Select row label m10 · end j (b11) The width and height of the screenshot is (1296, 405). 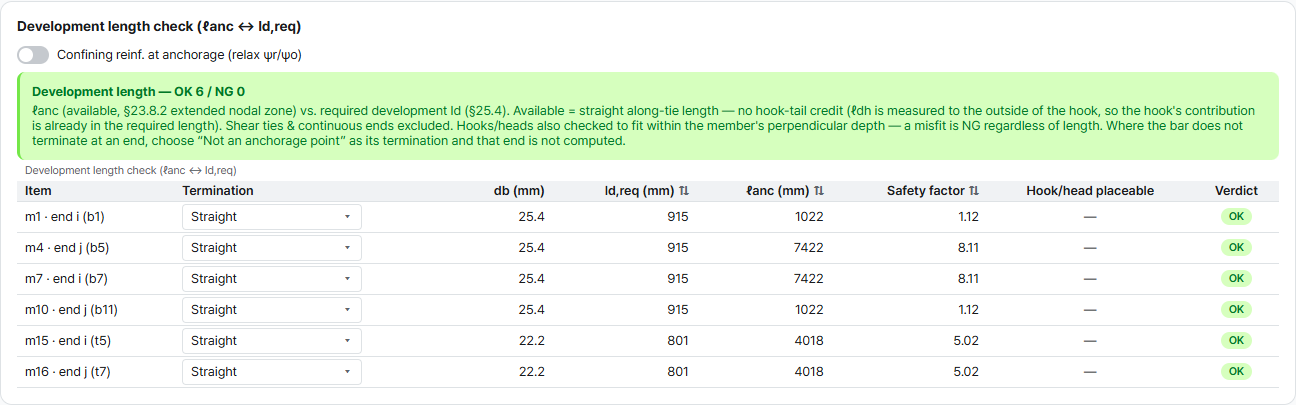coord(72,310)
